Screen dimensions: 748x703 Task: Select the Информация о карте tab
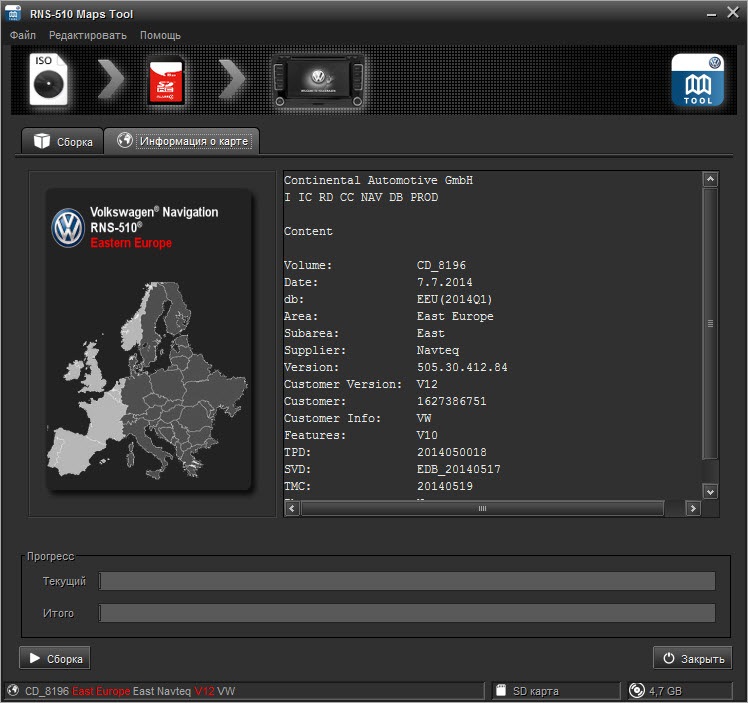tap(182, 141)
